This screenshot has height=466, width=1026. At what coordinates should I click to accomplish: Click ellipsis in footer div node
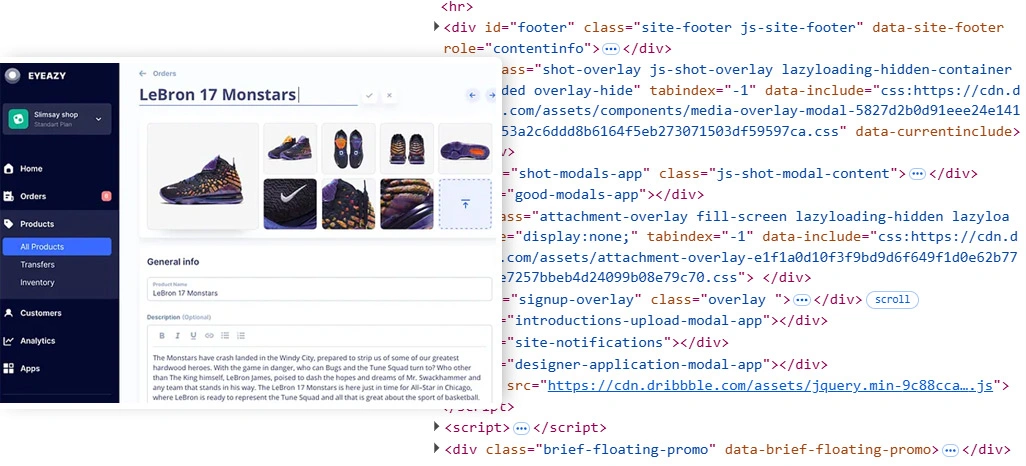click(610, 48)
